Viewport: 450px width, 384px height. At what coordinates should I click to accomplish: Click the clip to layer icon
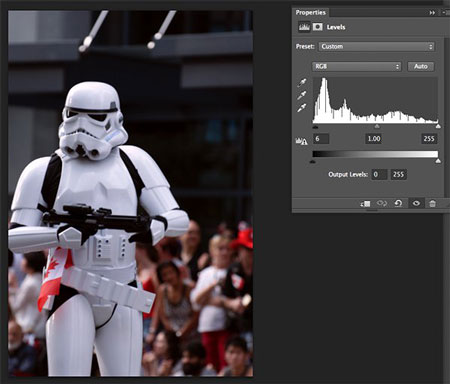[365, 203]
